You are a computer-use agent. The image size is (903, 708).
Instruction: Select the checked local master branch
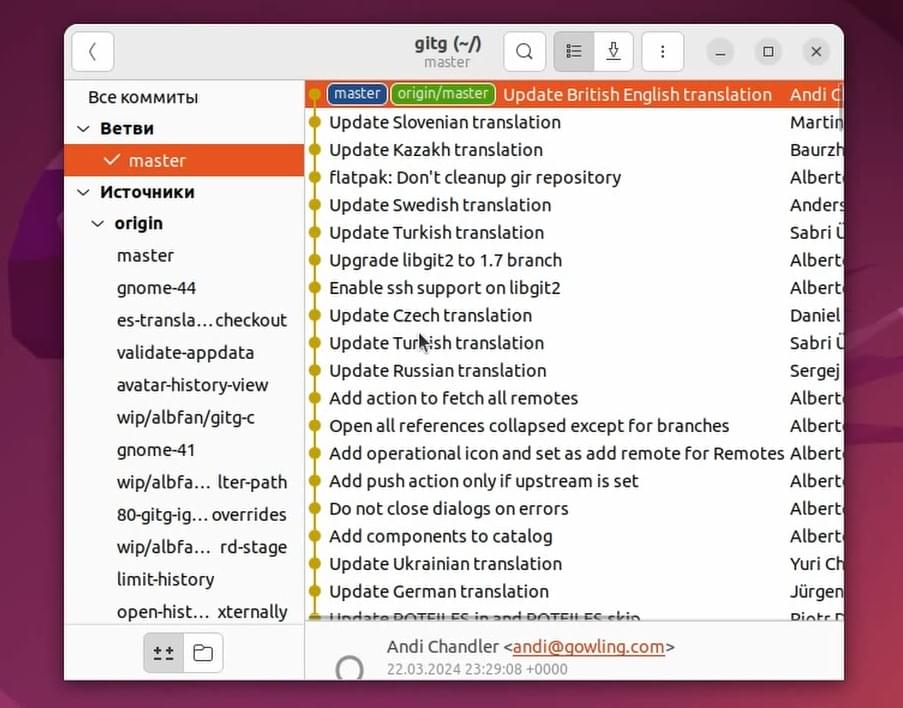pos(184,160)
